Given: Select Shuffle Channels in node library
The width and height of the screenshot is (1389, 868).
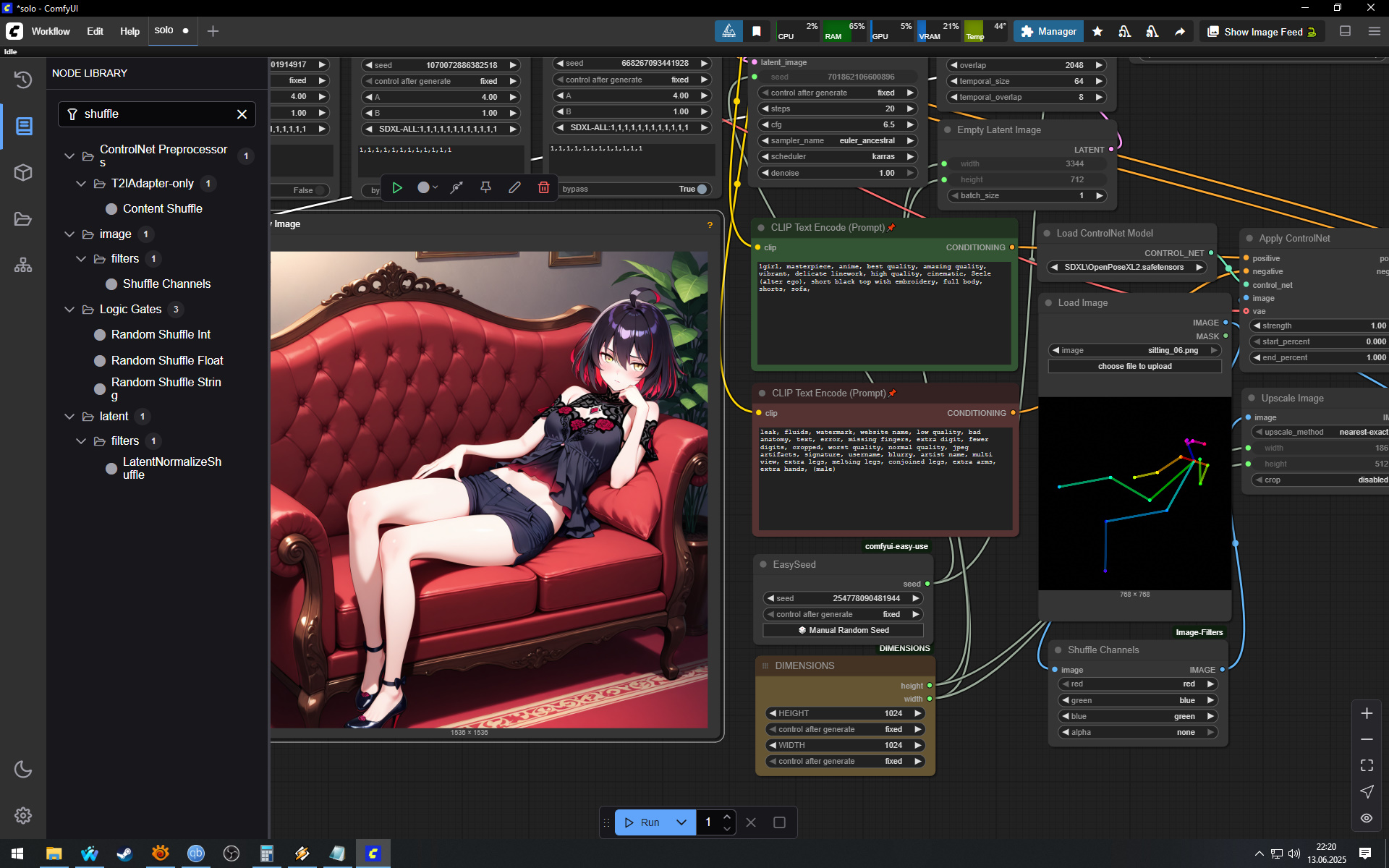Looking at the screenshot, I should (166, 284).
